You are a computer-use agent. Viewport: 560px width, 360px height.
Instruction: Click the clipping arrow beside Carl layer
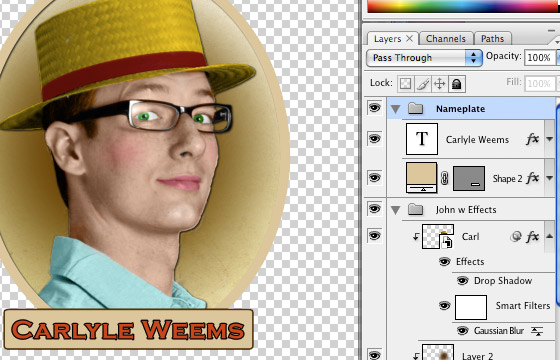coord(416,236)
